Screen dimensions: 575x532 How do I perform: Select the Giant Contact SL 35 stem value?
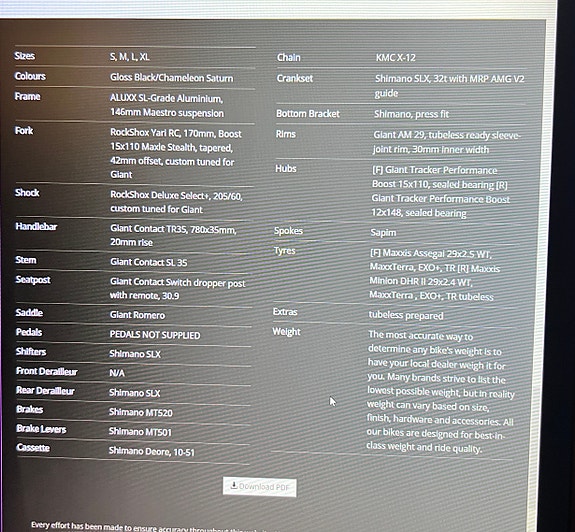pyautogui.click(x=149, y=262)
